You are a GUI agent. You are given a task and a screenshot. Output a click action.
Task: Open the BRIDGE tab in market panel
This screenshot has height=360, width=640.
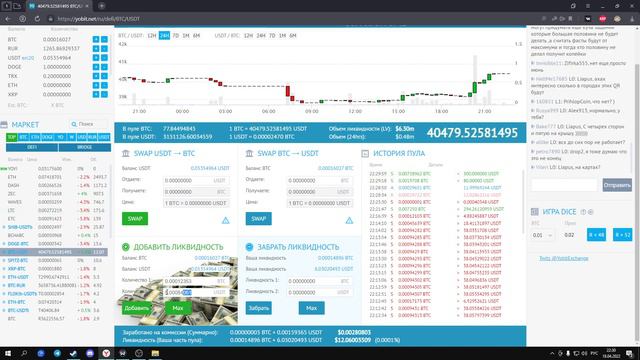(x=84, y=147)
